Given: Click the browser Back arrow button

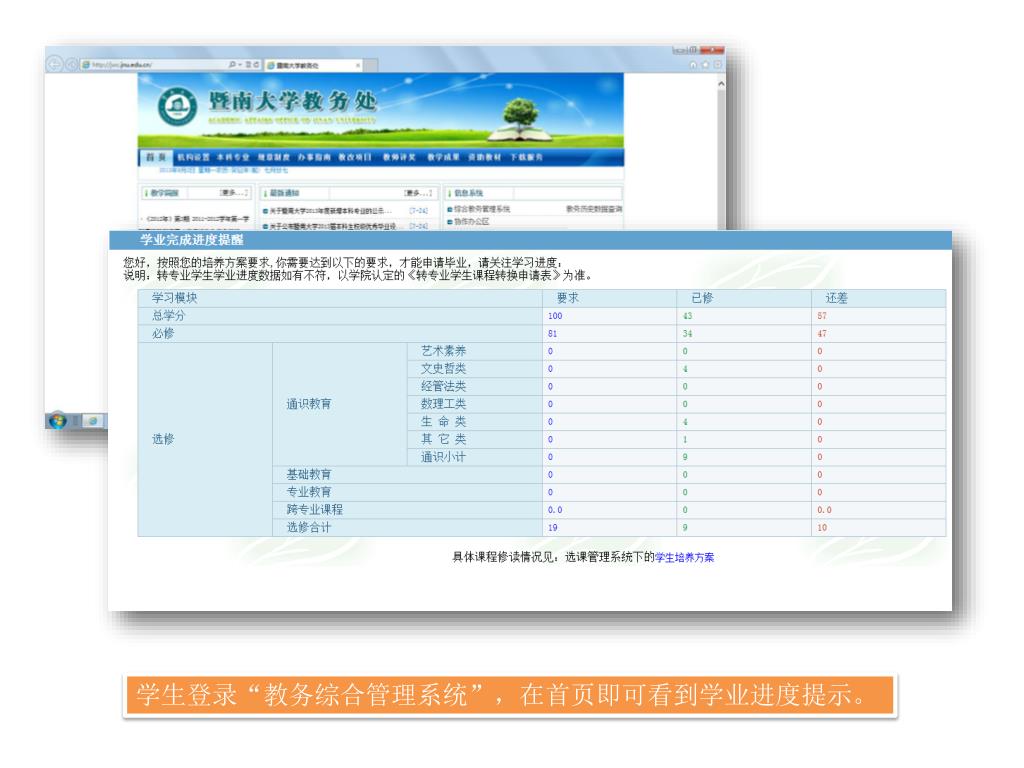Looking at the screenshot, I should [x=54, y=64].
